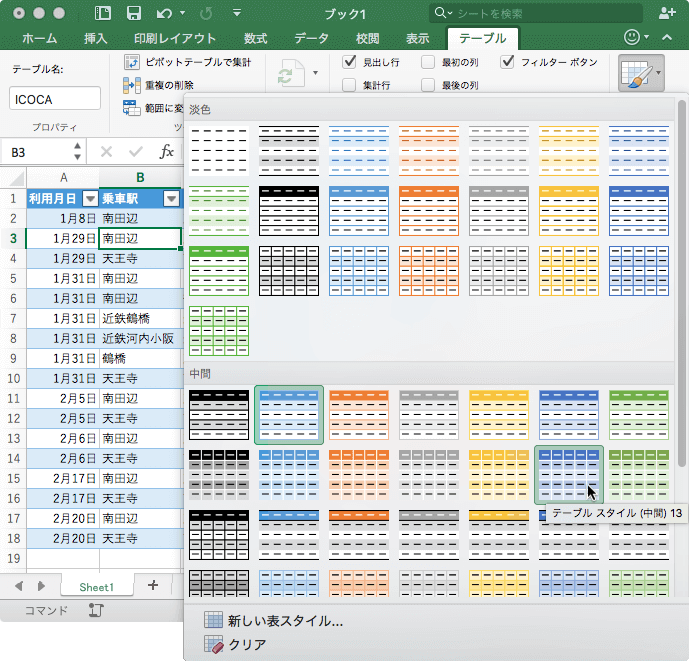Click the fx insert function icon
The image size is (689, 661).
click(167, 152)
